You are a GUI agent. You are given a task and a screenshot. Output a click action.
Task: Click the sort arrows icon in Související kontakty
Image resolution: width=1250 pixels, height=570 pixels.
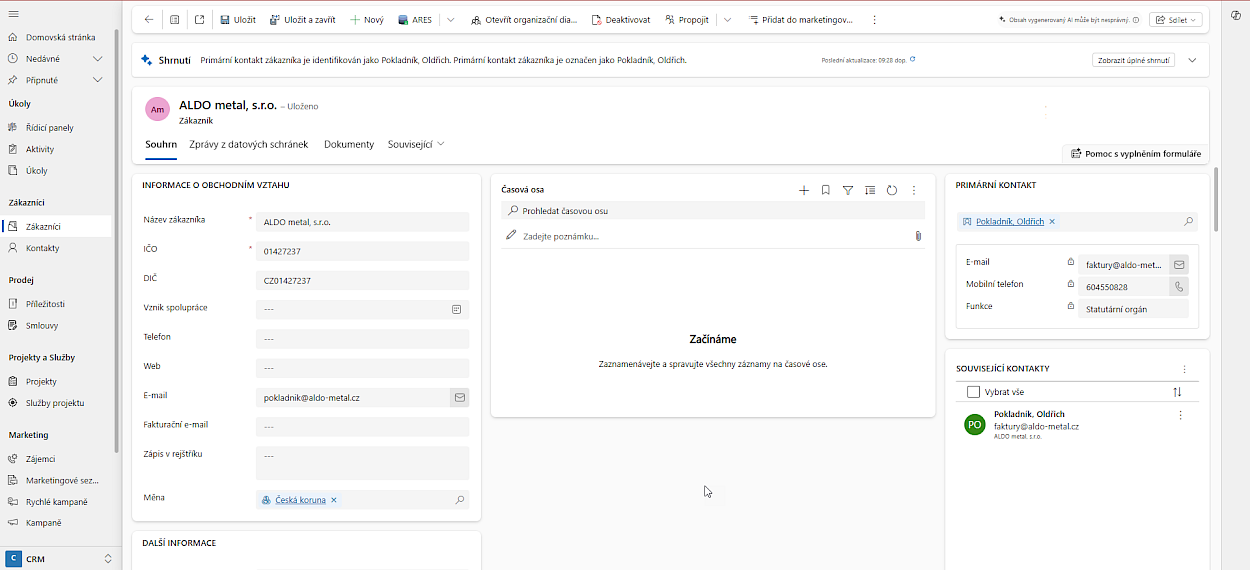click(x=1177, y=392)
